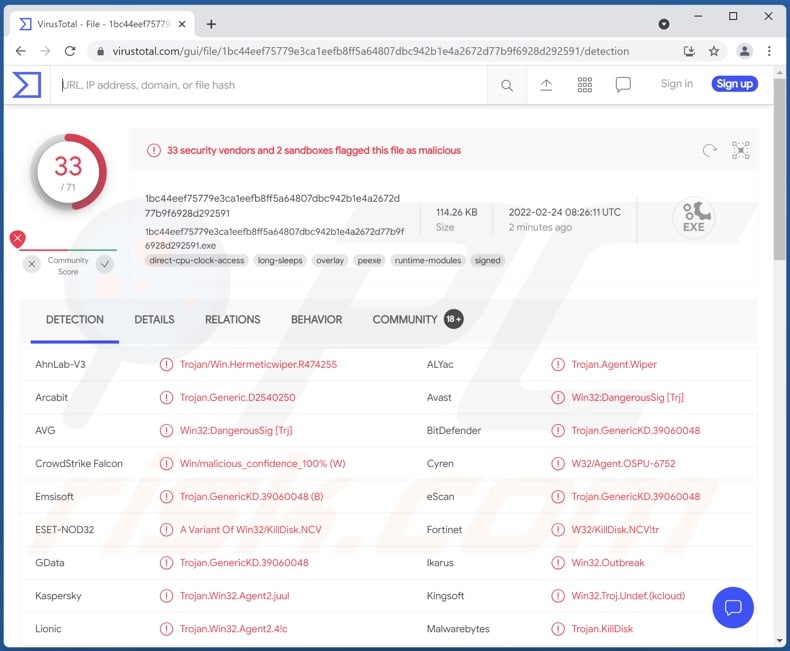Viewport: 790px width, 651px height.
Task: Close the VirusTotal browser tab
Action: [182, 24]
